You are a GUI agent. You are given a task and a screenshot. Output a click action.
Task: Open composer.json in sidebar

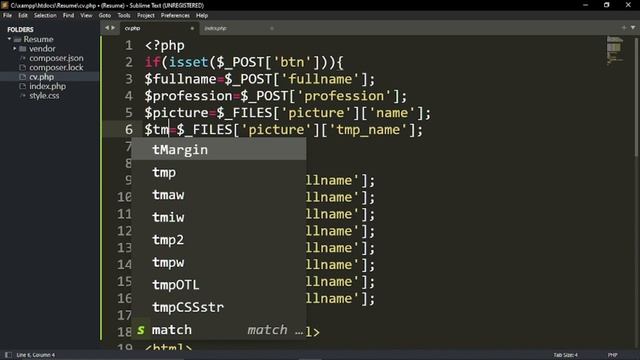tap(56, 58)
